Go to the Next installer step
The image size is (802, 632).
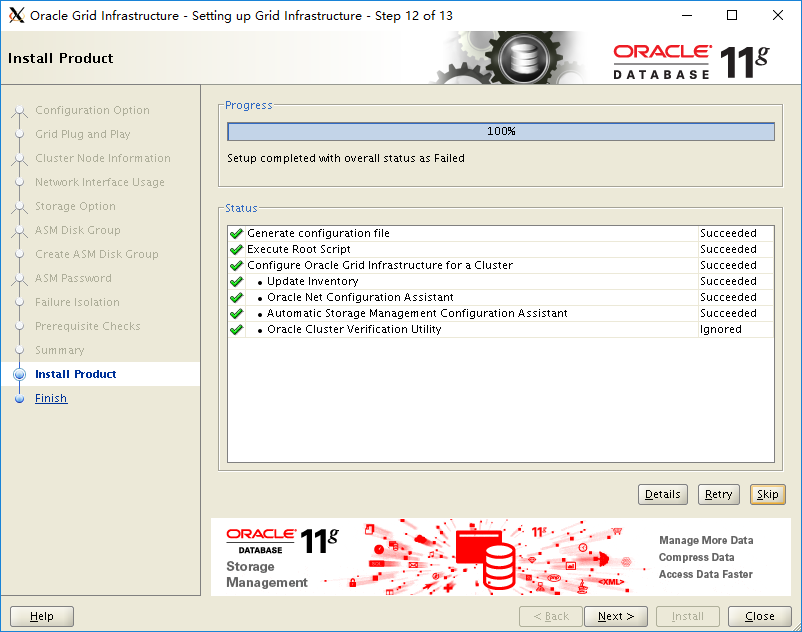tap(616, 616)
